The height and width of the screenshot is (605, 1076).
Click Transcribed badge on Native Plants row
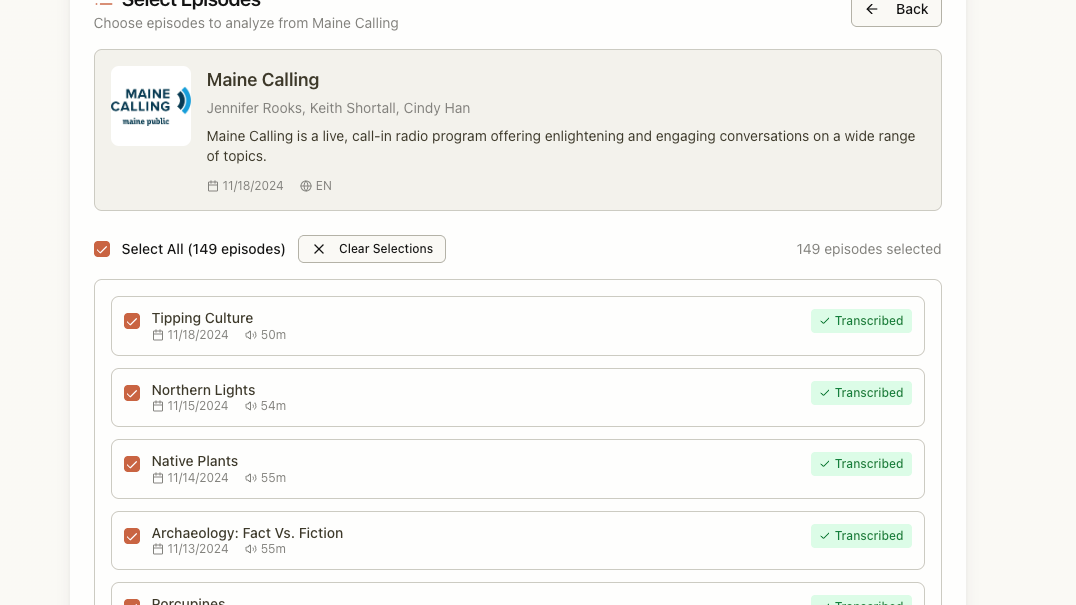pyautogui.click(x=861, y=464)
